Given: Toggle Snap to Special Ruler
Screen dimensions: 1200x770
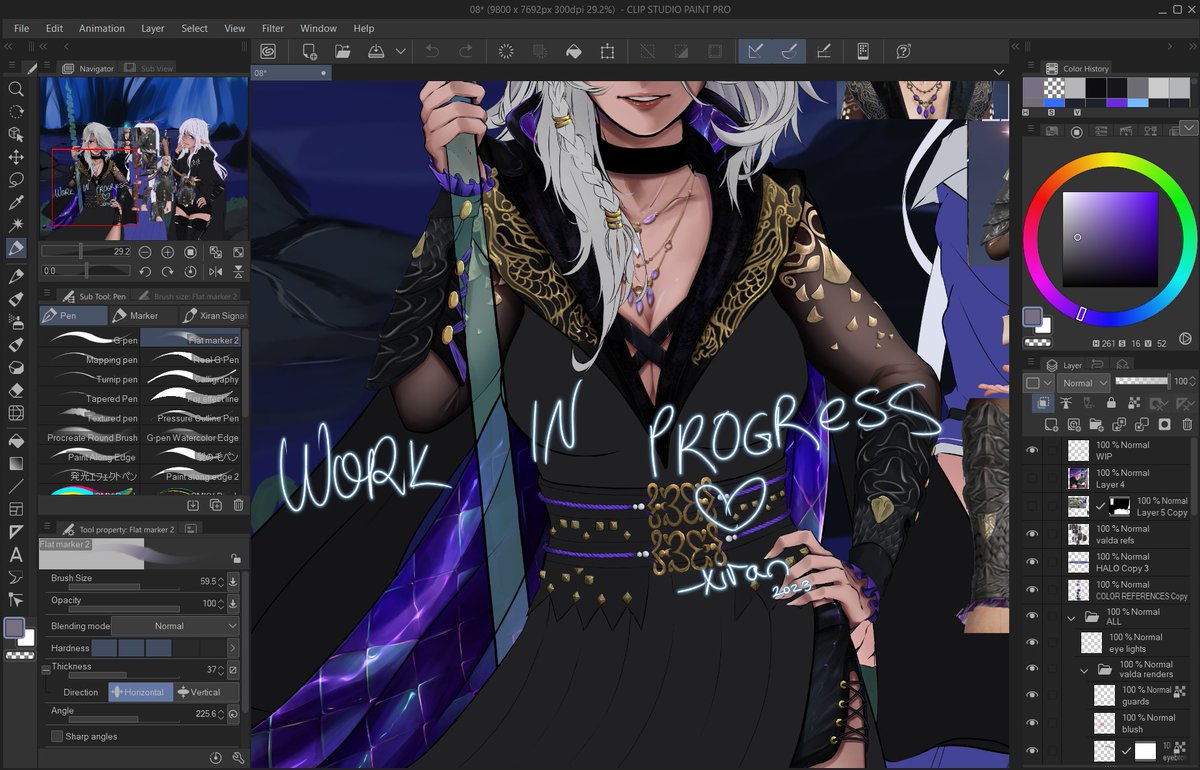Looking at the screenshot, I should 789,51.
